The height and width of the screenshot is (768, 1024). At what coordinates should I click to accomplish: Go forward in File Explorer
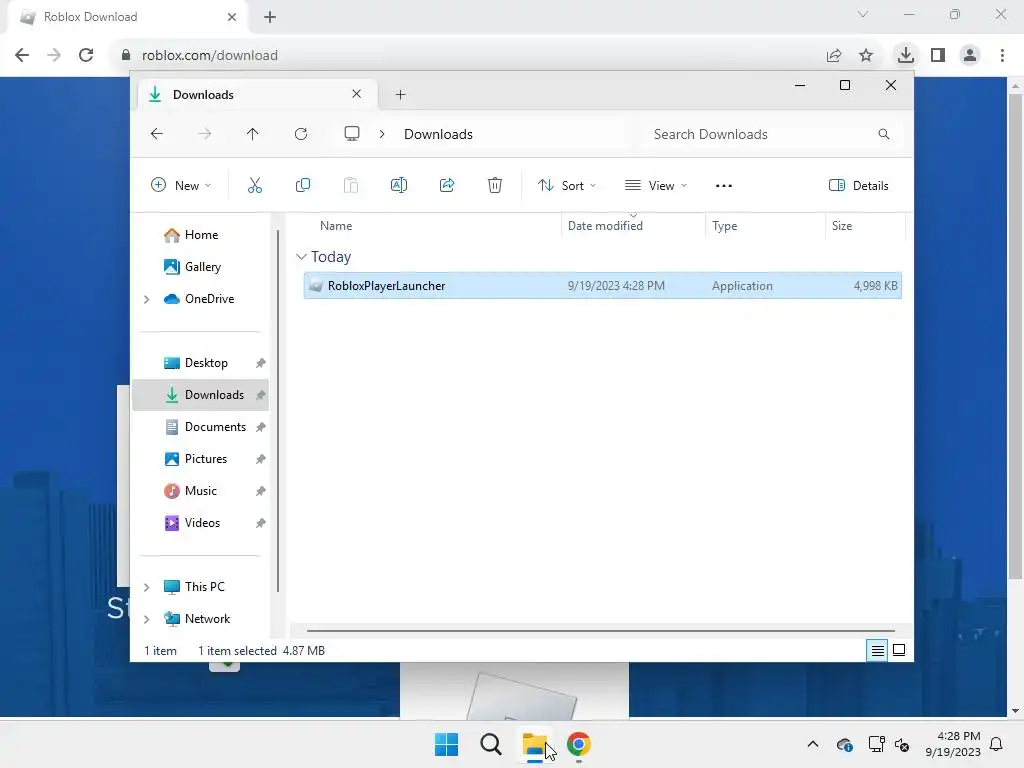point(204,134)
